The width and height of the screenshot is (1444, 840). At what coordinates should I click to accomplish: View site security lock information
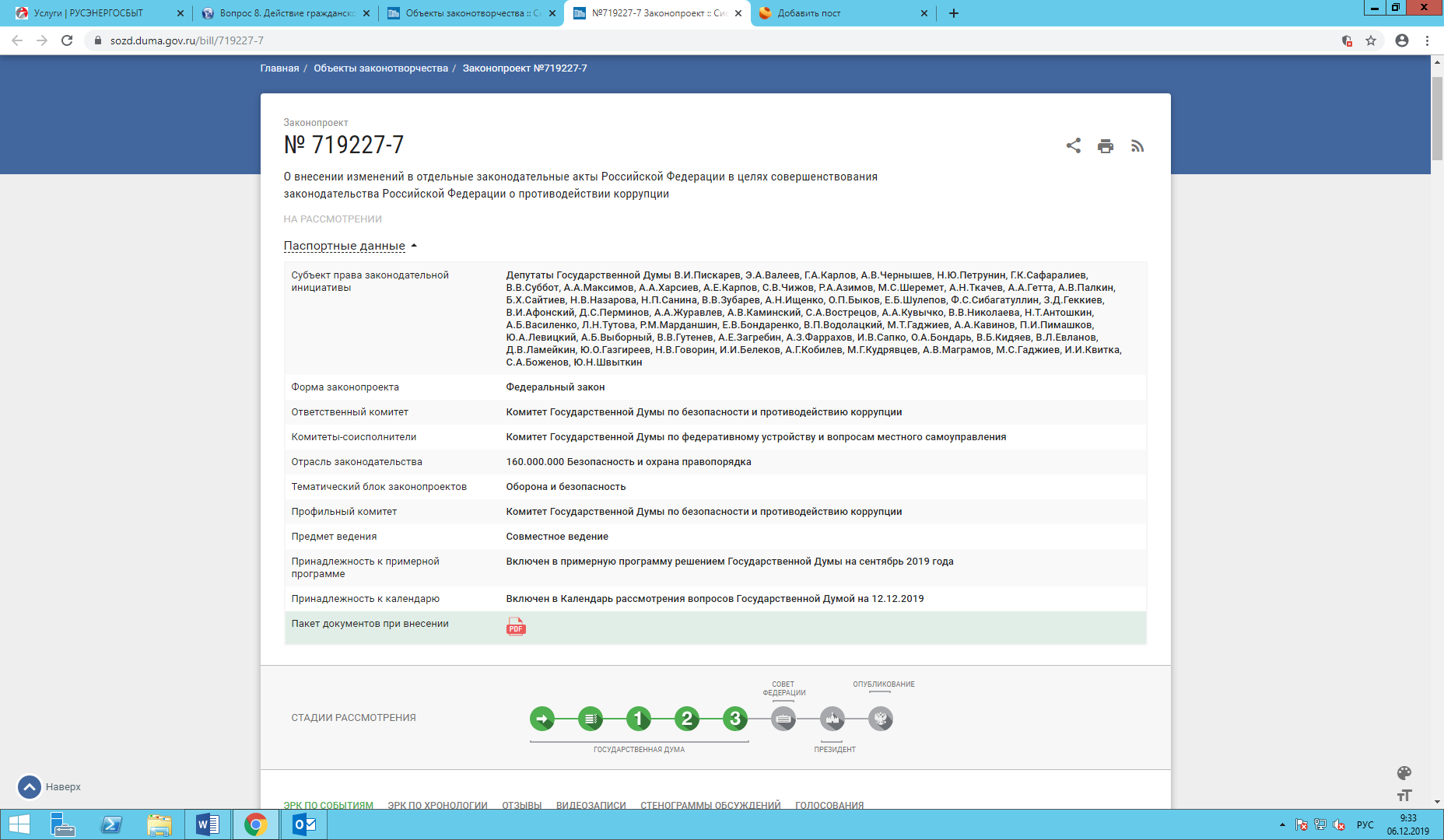tap(97, 40)
